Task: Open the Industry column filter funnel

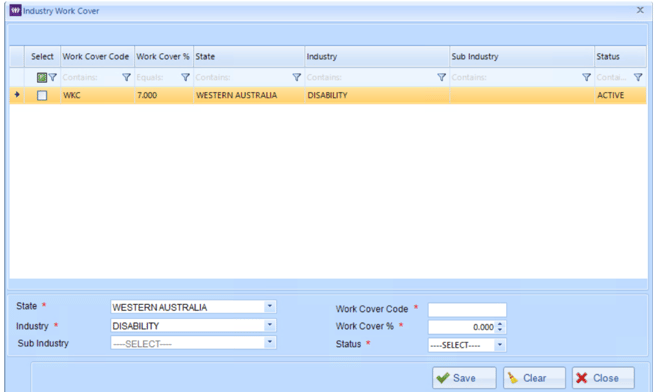Action: 442,77
